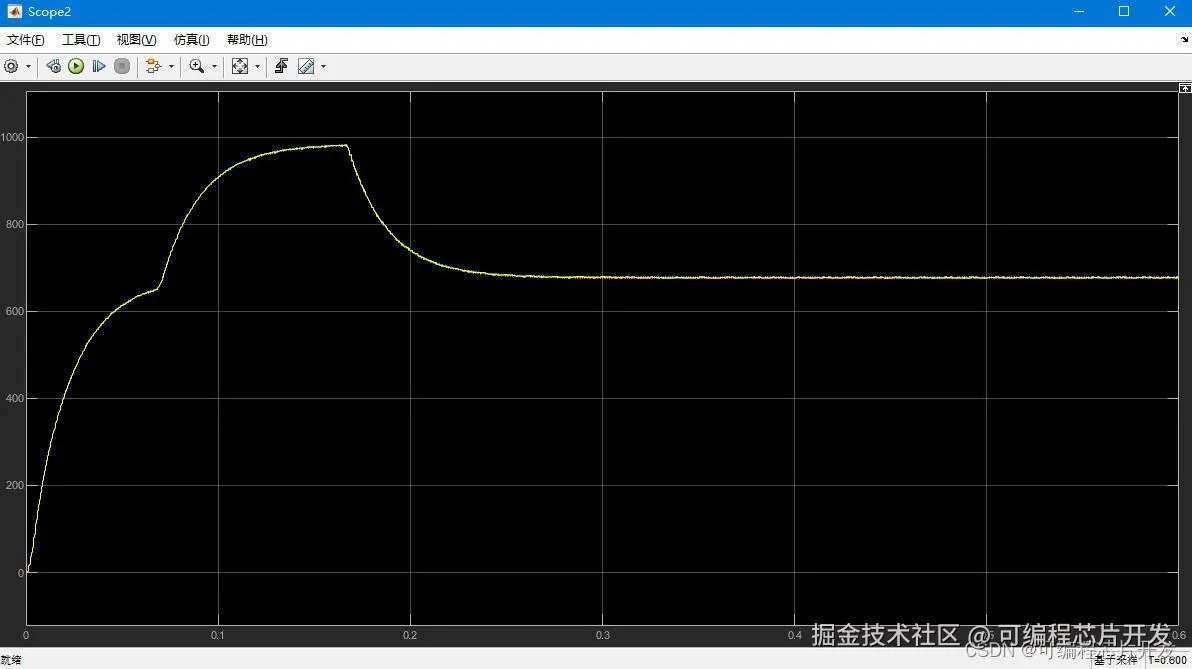Click the 400 y-axis tick label
1192x669 pixels.
tap(14, 398)
